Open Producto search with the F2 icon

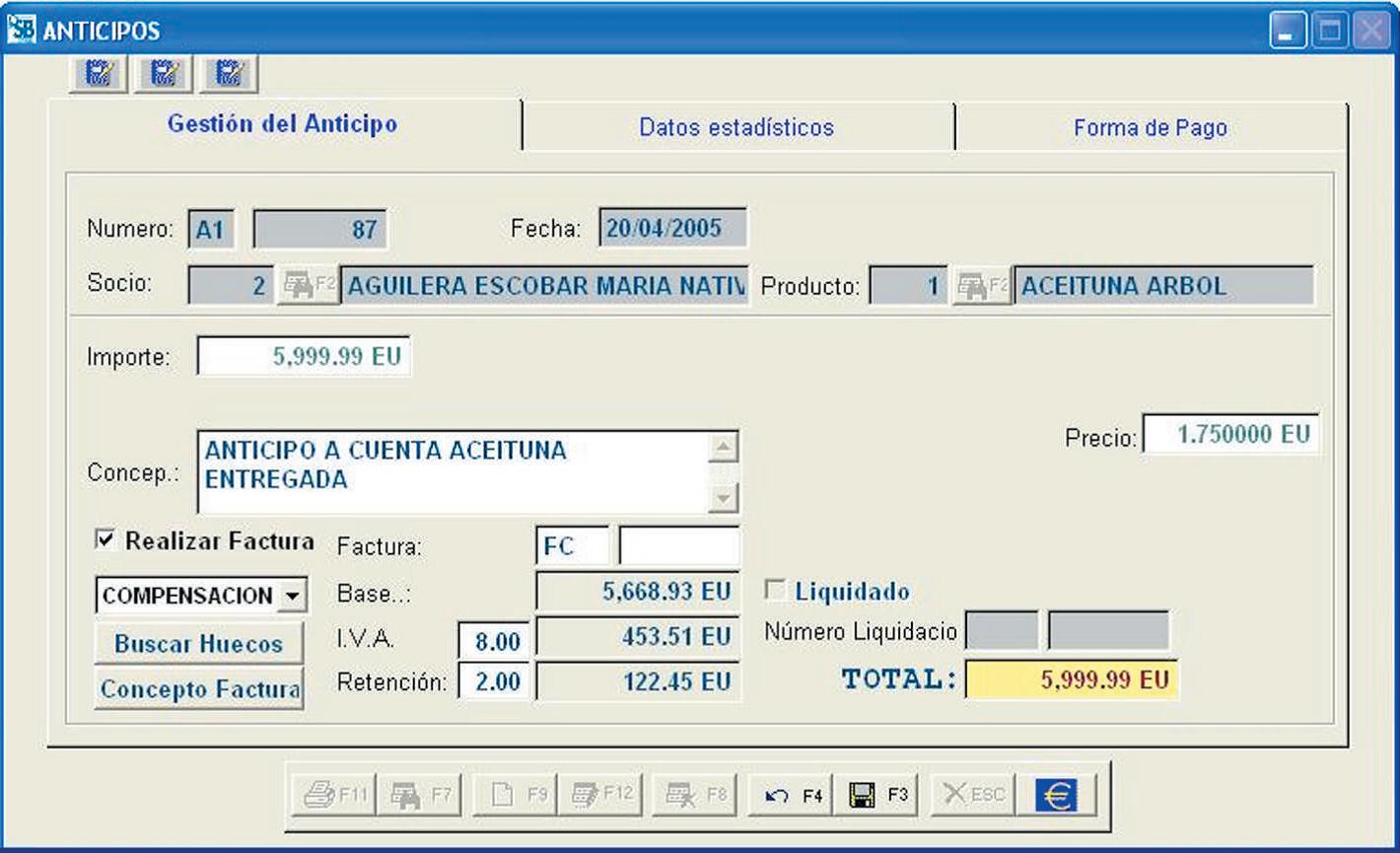[982, 286]
